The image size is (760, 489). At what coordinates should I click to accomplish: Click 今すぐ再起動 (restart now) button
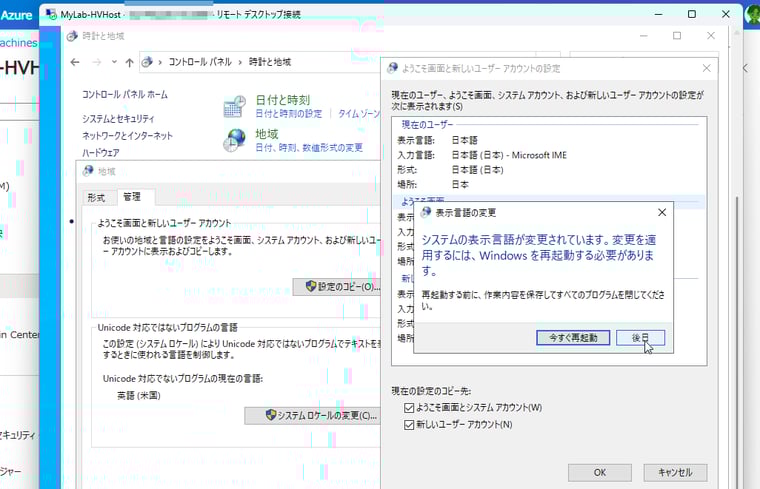coord(573,338)
